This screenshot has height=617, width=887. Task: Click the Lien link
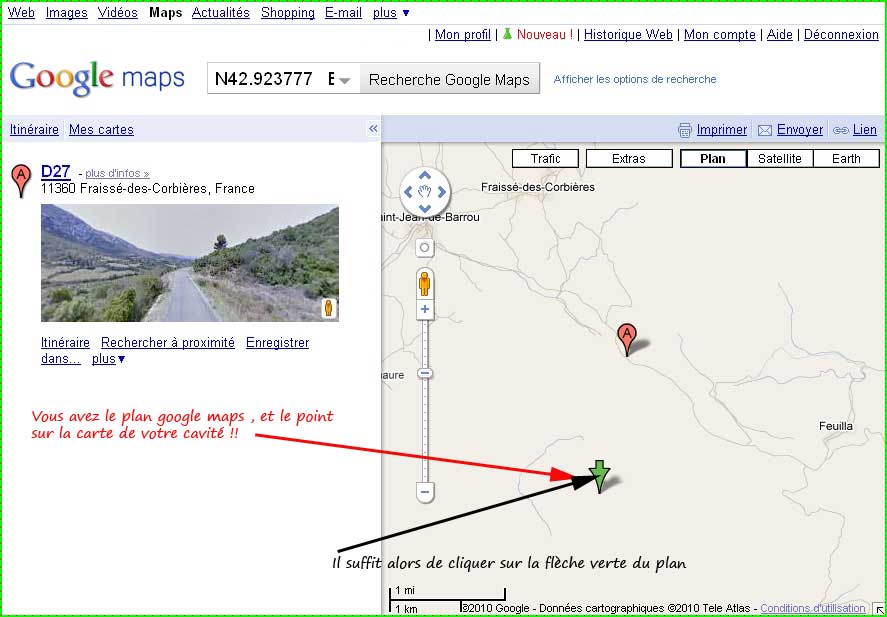click(x=865, y=130)
